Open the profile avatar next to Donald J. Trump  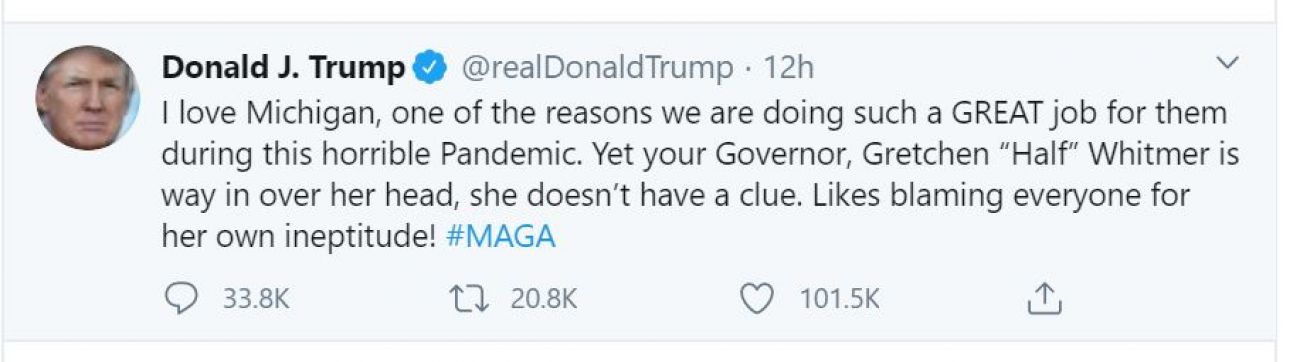pyautogui.click(x=87, y=98)
